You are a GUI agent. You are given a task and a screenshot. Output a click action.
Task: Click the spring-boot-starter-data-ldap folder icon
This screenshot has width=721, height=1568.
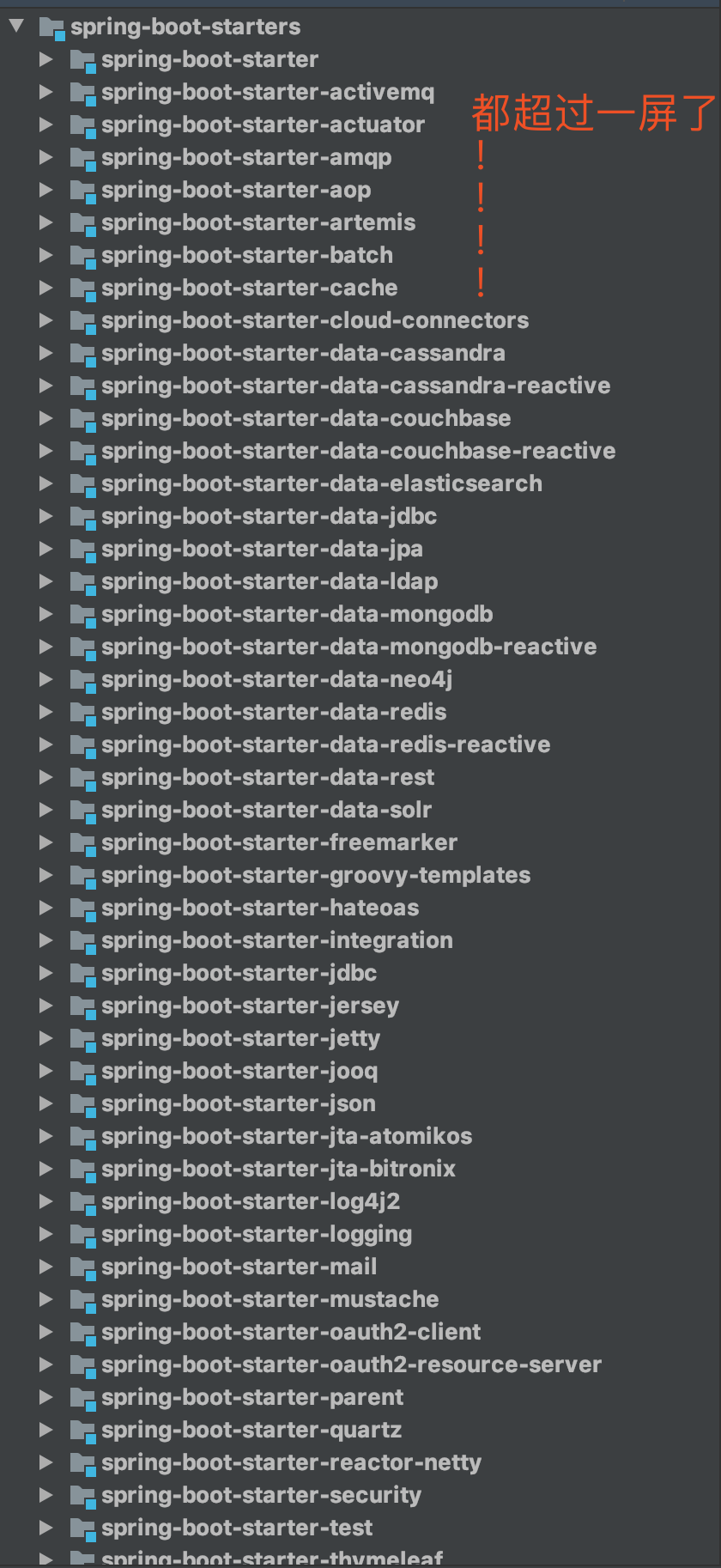(83, 583)
